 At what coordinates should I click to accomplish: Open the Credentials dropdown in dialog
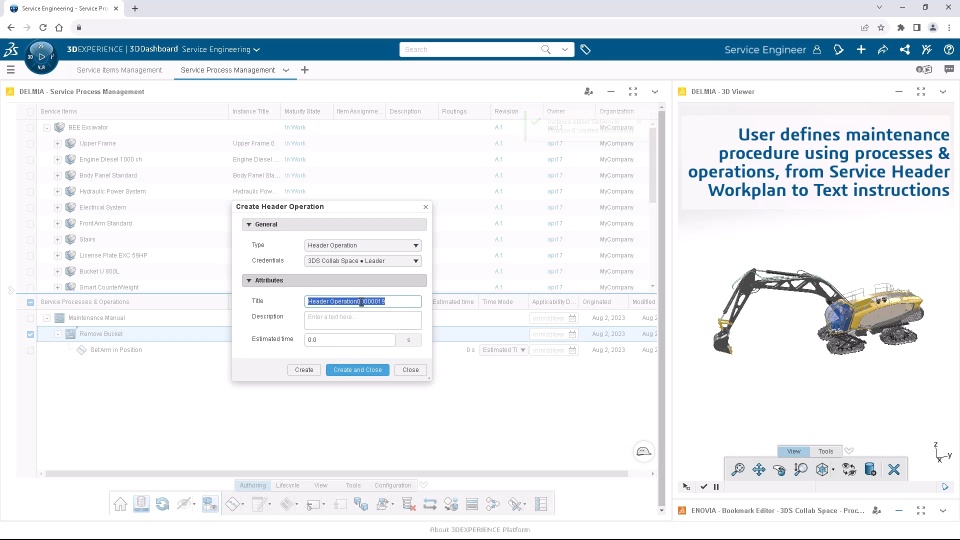(362, 261)
